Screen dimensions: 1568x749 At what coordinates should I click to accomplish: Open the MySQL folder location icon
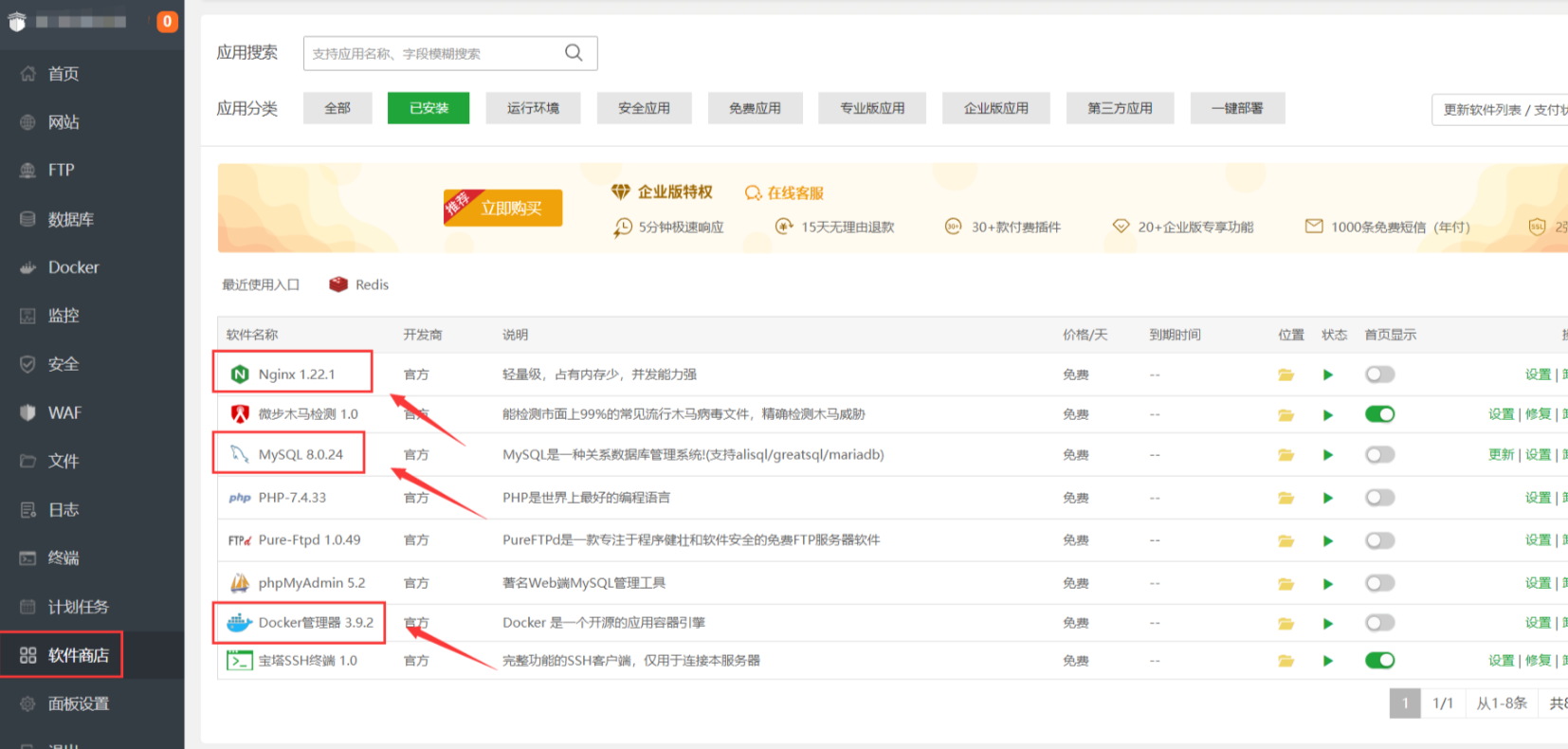(x=1285, y=455)
